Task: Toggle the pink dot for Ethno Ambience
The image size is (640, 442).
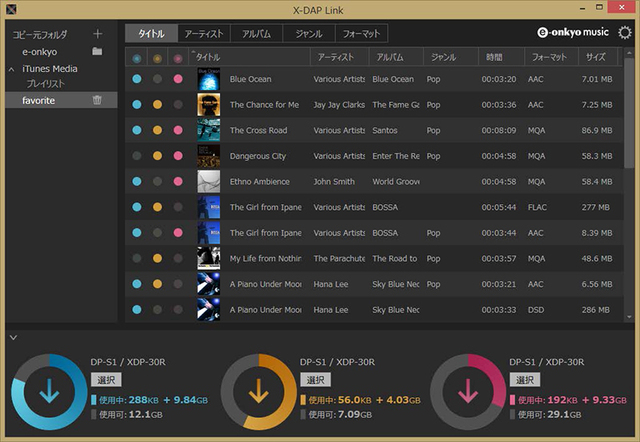Action: pyautogui.click(x=178, y=182)
